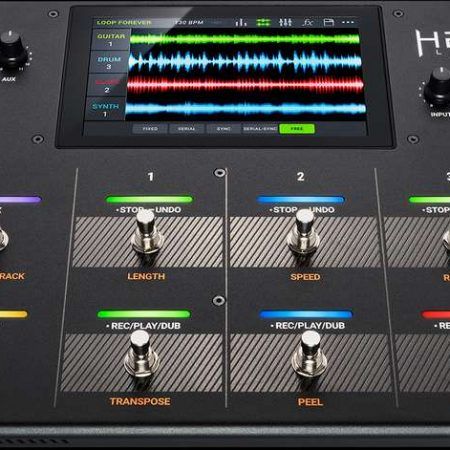Viewport: 450px width, 450px height.
Task: Select the highlighted FREE loop mode
Action: (297, 129)
